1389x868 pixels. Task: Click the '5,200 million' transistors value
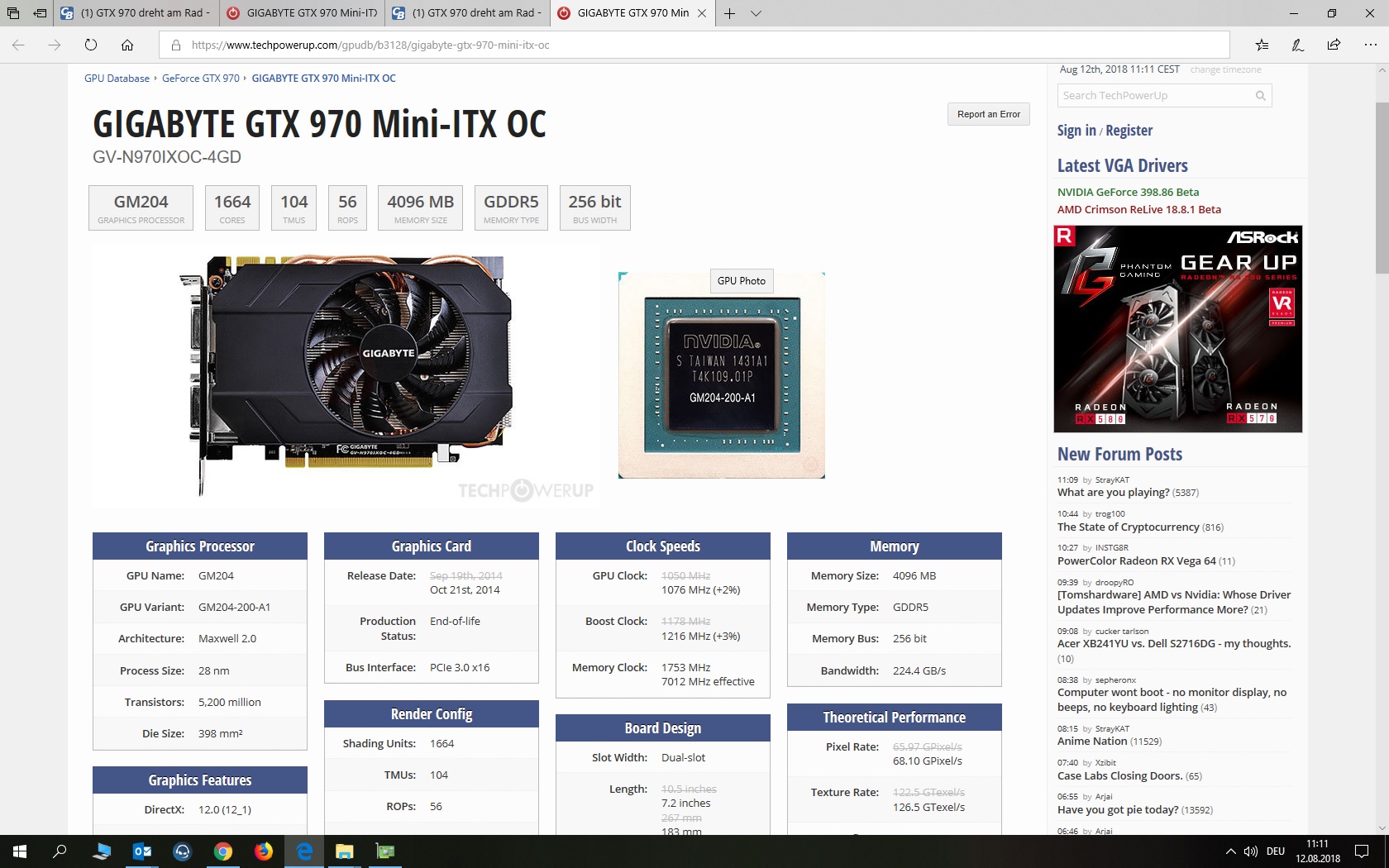pyautogui.click(x=229, y=703)
